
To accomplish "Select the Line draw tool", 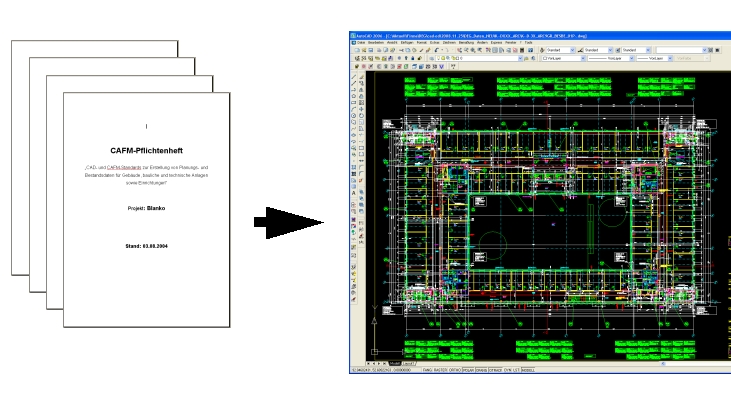I will pos(353,77).
